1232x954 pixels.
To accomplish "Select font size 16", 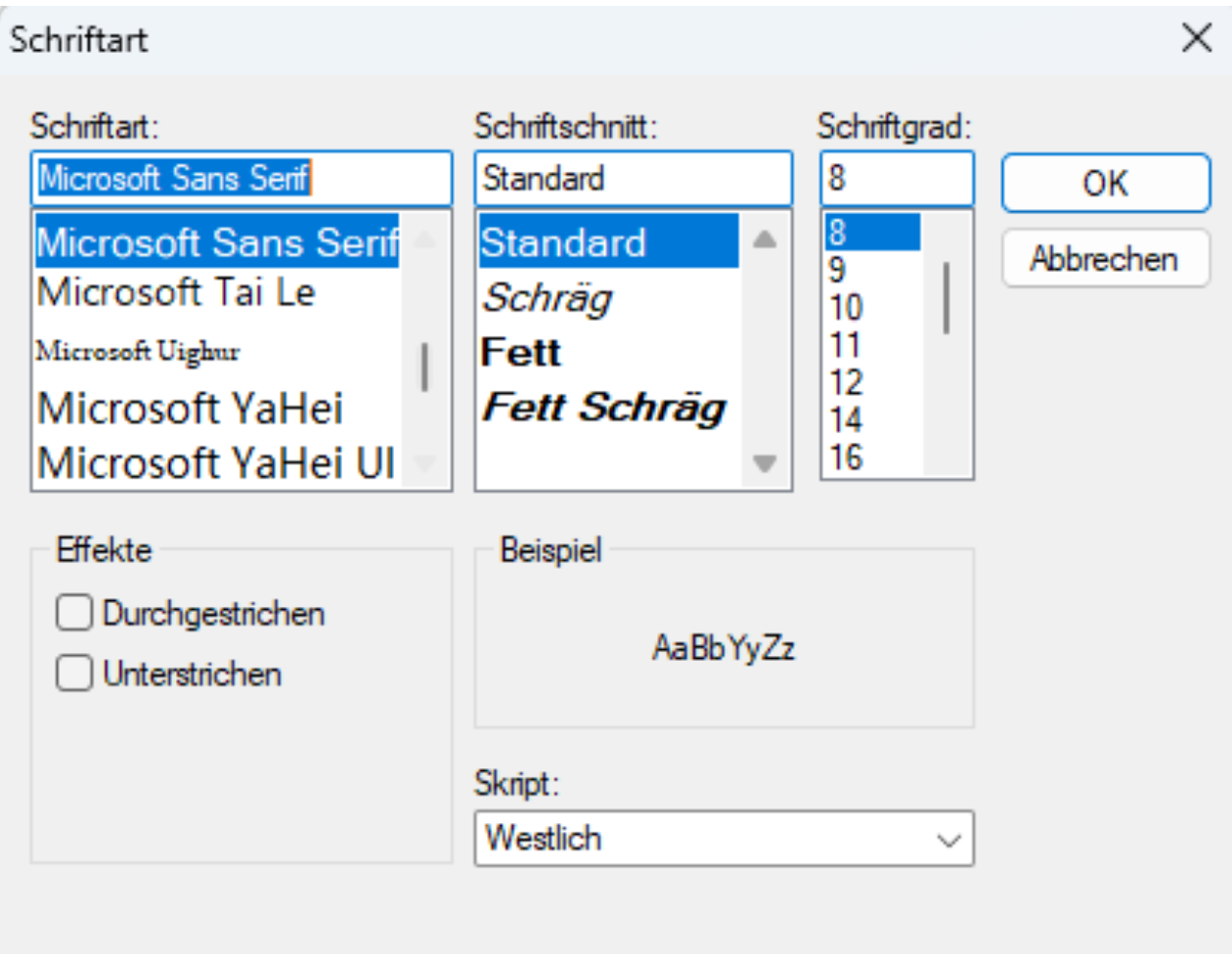I will [x=872, y=457].
